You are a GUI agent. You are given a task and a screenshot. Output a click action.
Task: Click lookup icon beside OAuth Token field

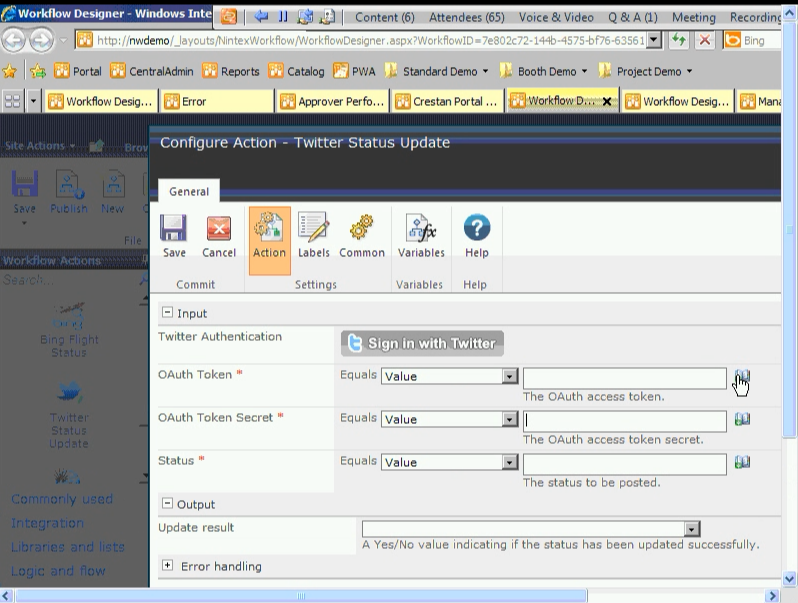[742, 377]
